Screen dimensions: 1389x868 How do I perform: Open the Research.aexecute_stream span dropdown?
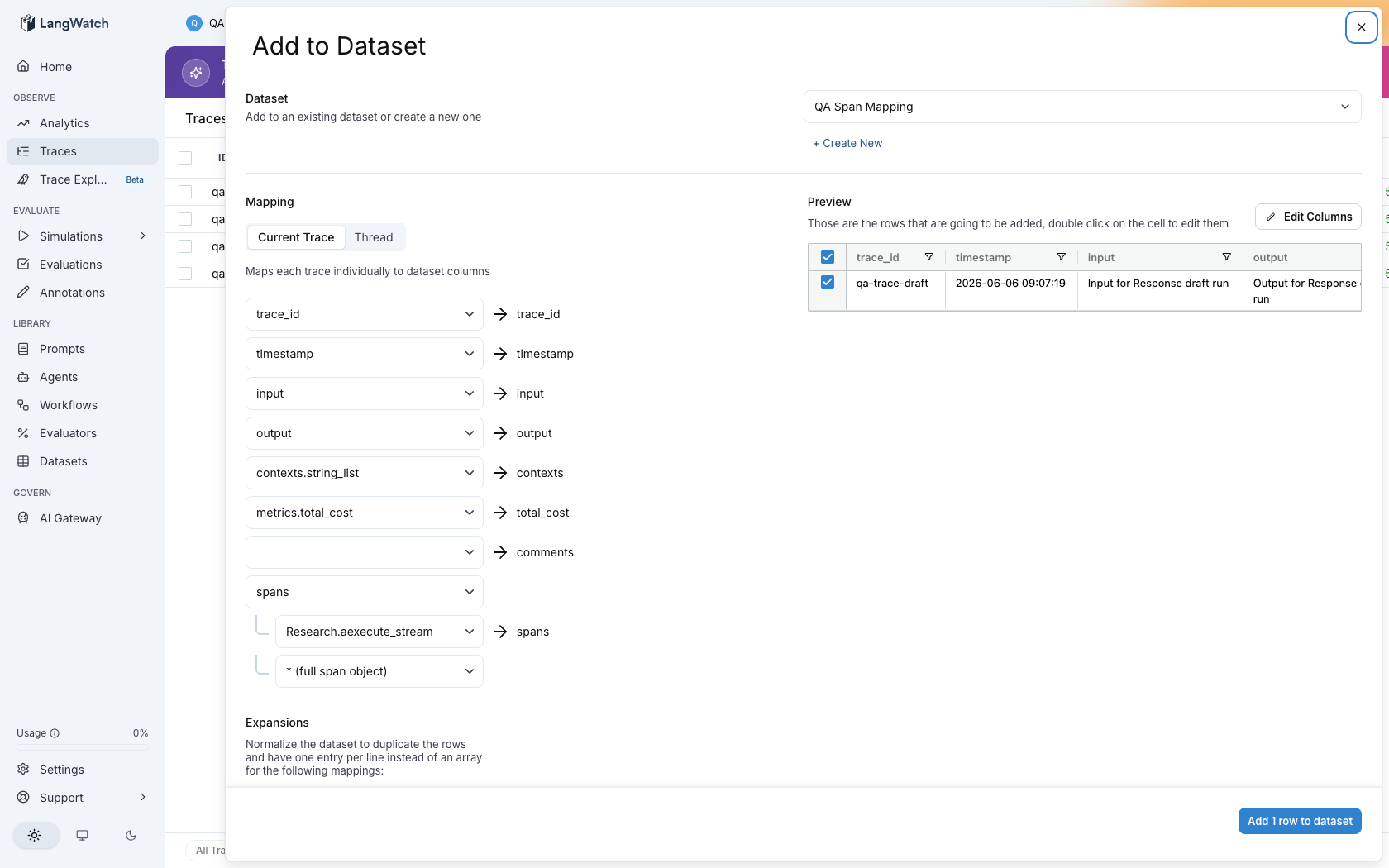(379, 632)
